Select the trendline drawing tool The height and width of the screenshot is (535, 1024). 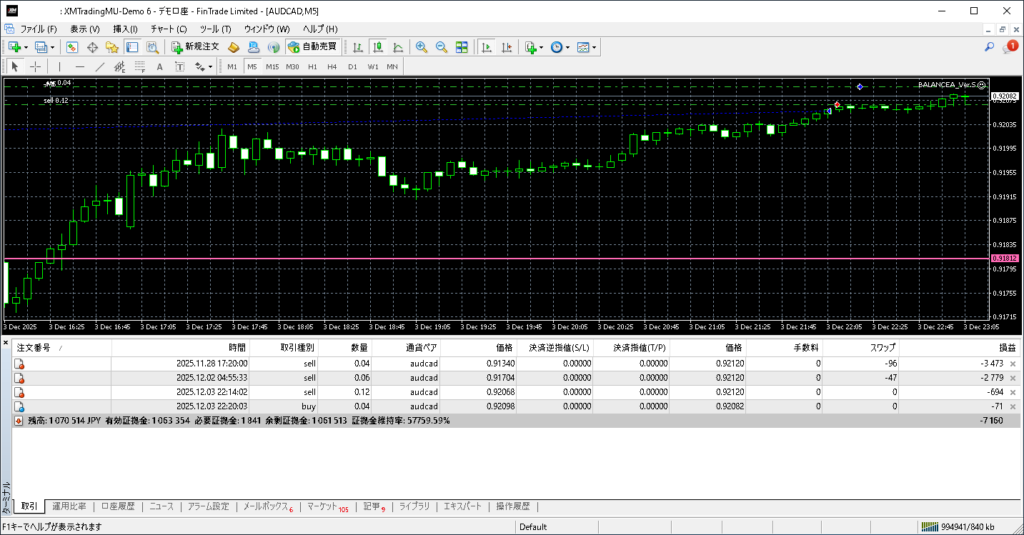99,67
